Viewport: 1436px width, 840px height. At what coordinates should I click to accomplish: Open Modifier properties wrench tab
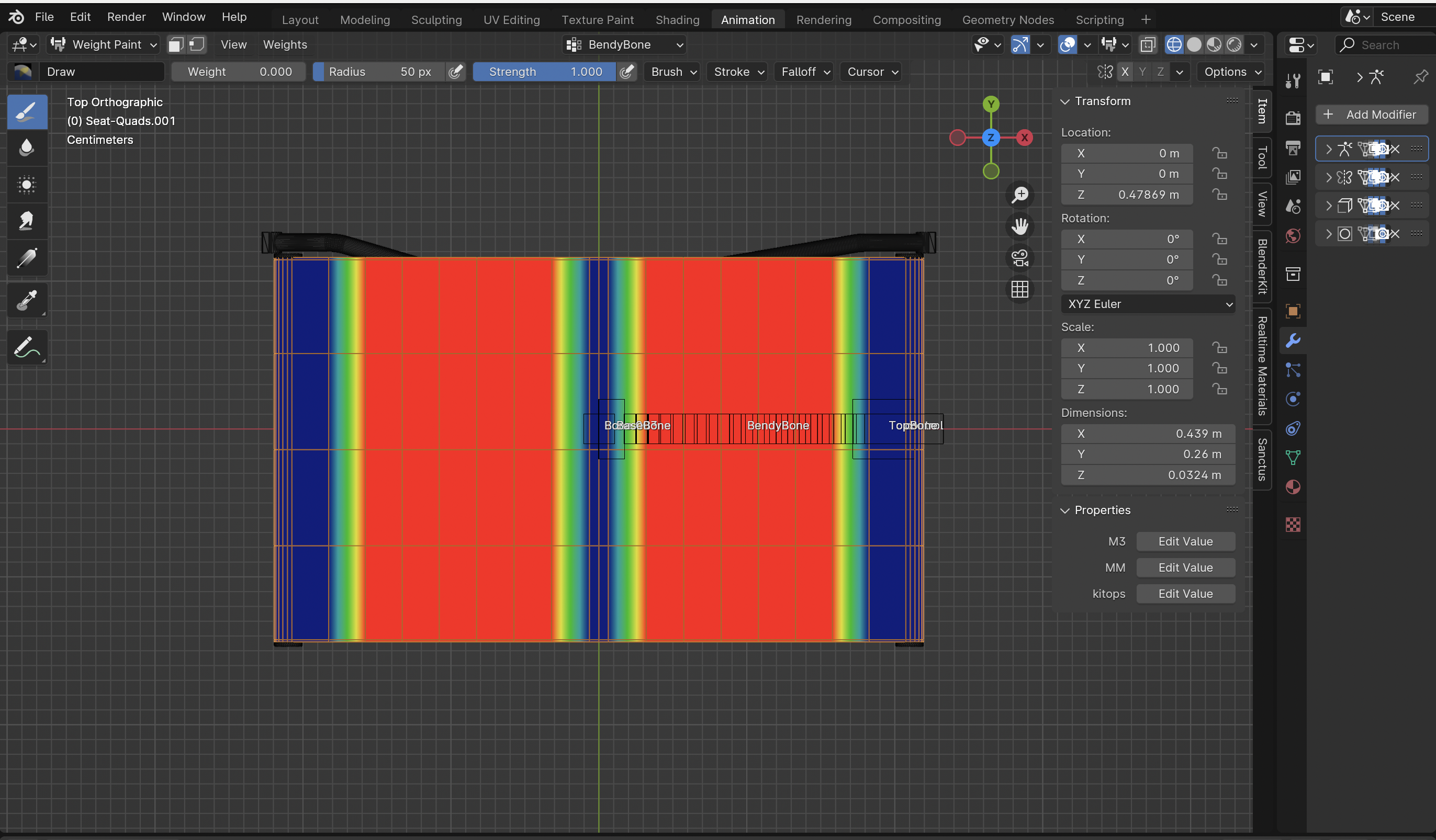pyautogui.click(x=1293, y=340)
